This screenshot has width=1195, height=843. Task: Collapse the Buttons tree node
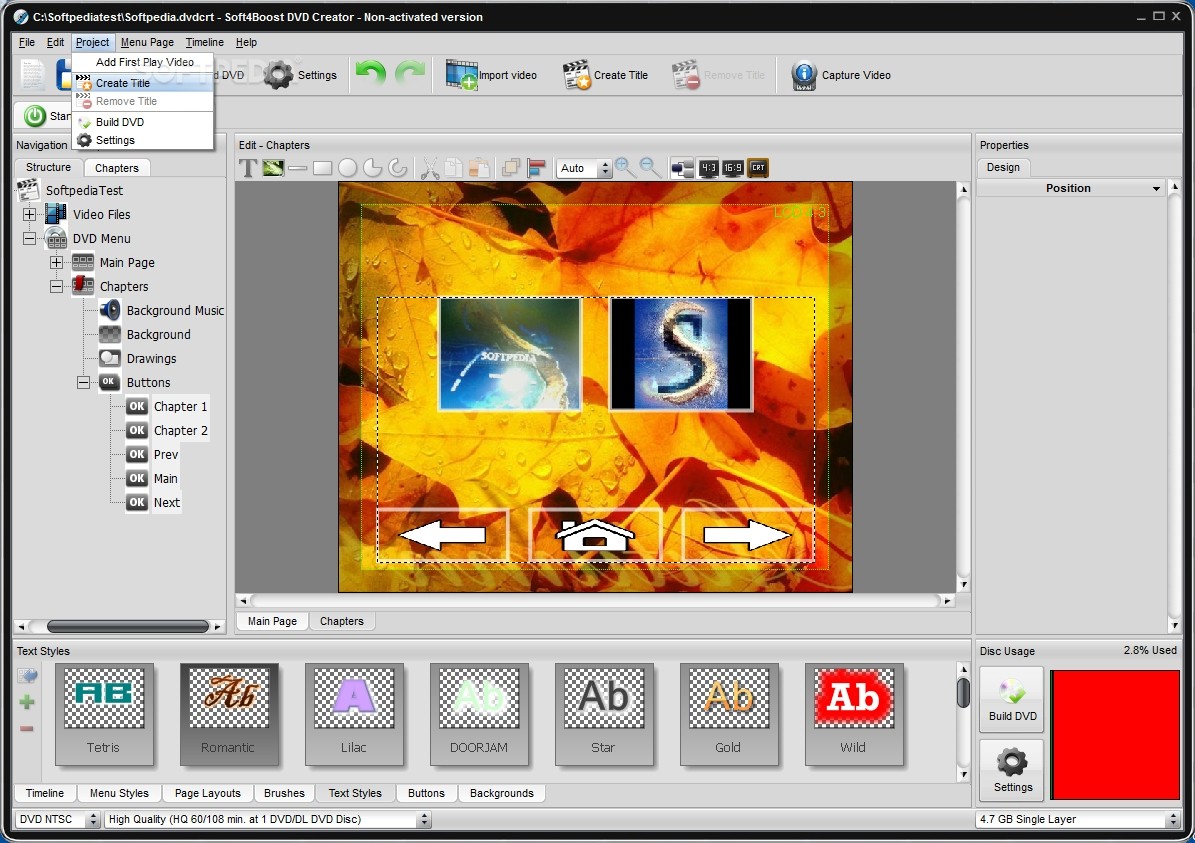83,383
